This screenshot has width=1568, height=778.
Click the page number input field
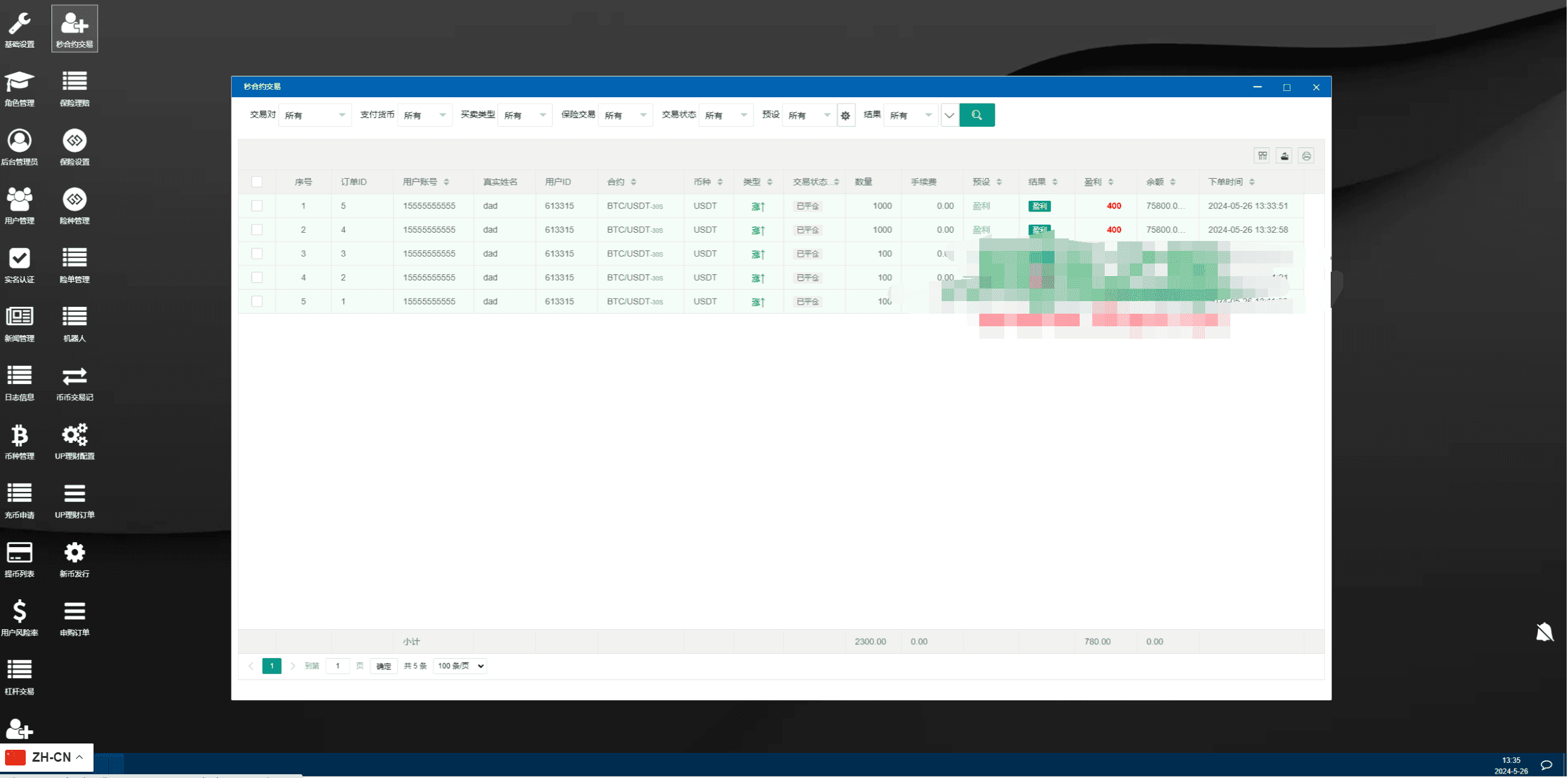point(338,666)
